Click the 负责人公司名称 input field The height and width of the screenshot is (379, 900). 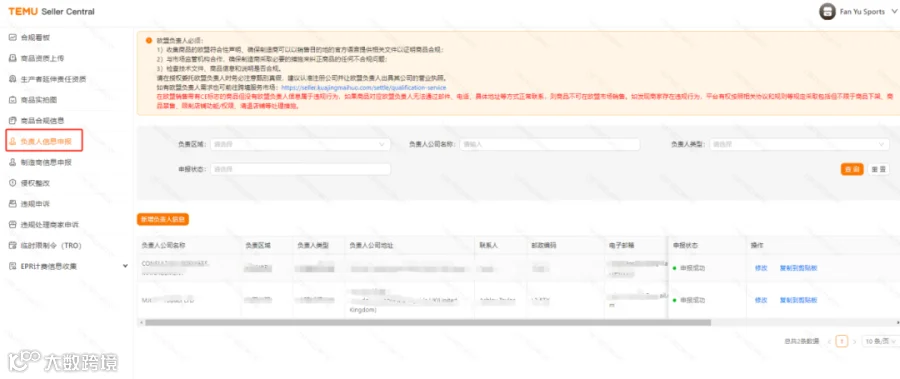(550, 145)
